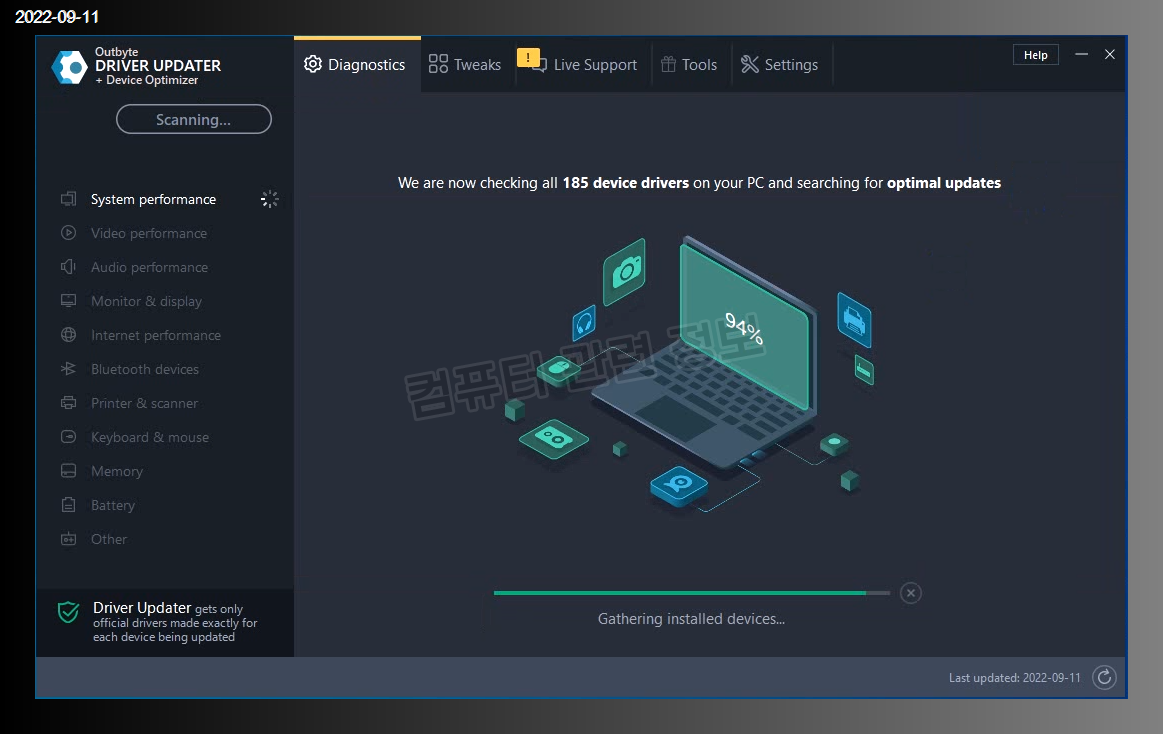Click the green shield checkmark icon

coord(68,612)
